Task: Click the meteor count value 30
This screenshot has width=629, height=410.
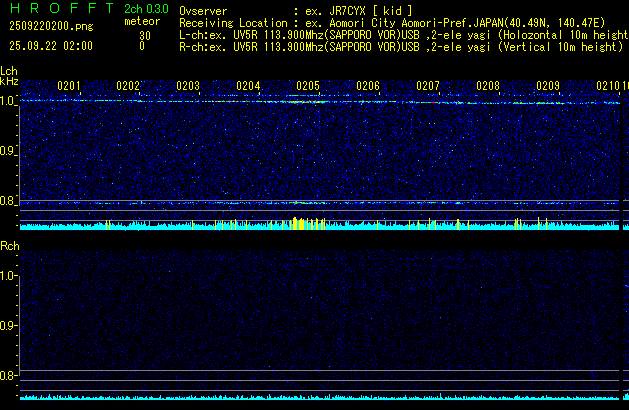Action: coord(145,35)
